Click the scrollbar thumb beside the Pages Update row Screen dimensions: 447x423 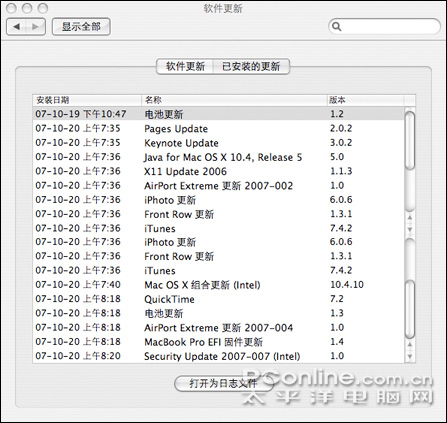410,140
